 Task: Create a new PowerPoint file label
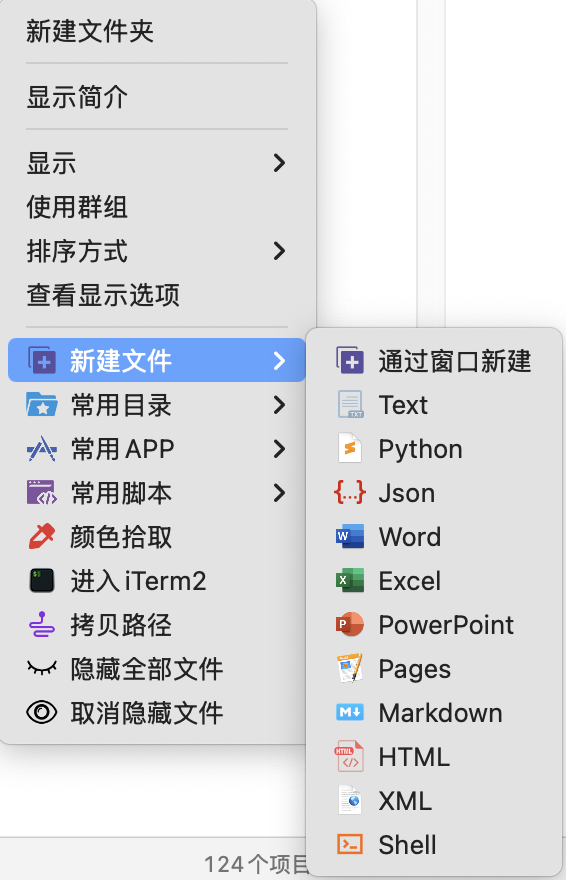pos(446,625)
